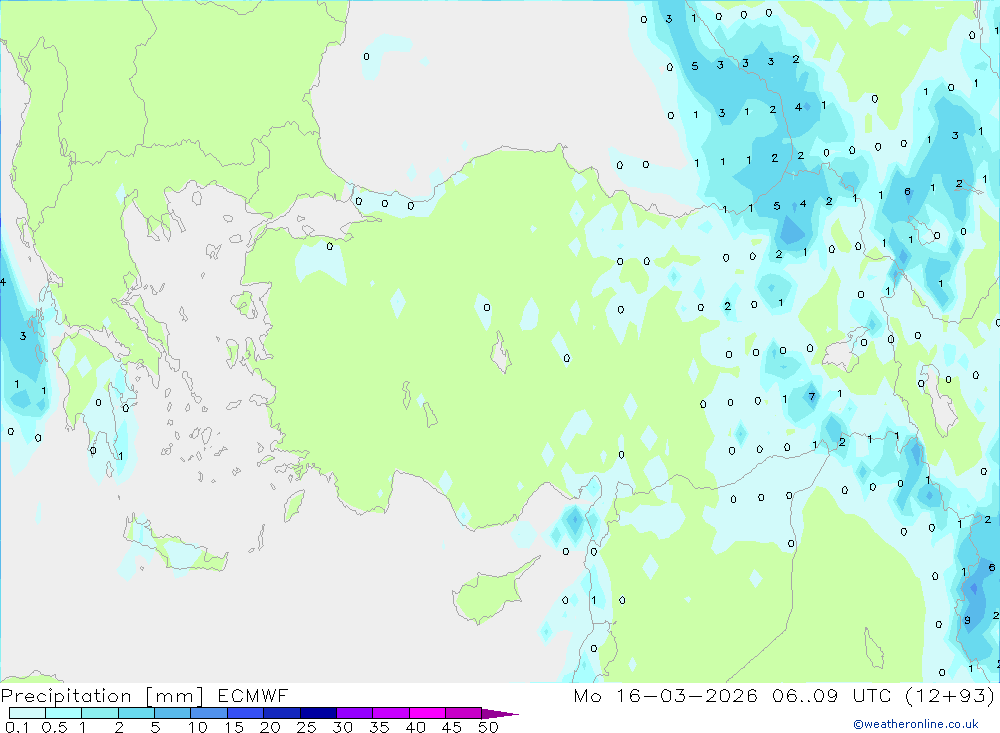1000x733 pixels.
Task: Click the precipitation value '9' on the map
Action: point(967,620)
